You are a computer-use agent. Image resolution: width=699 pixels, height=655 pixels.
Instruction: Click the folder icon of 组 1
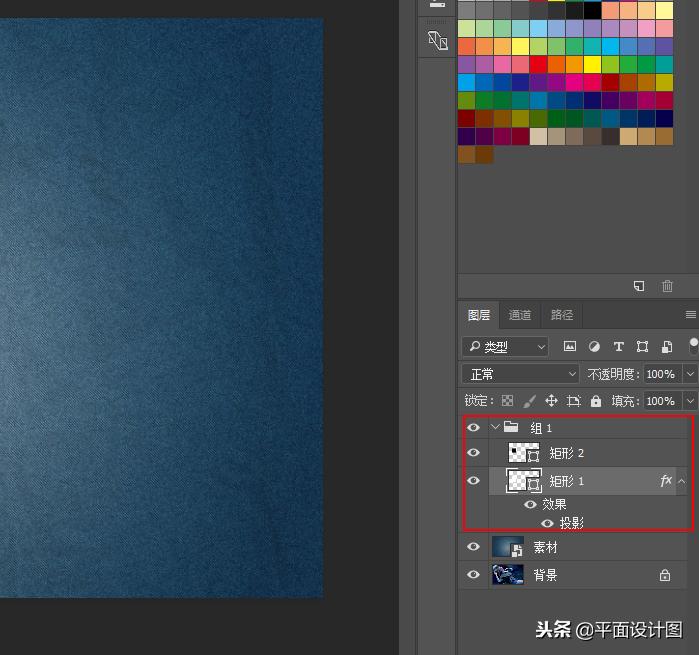[x=511, y=427]
